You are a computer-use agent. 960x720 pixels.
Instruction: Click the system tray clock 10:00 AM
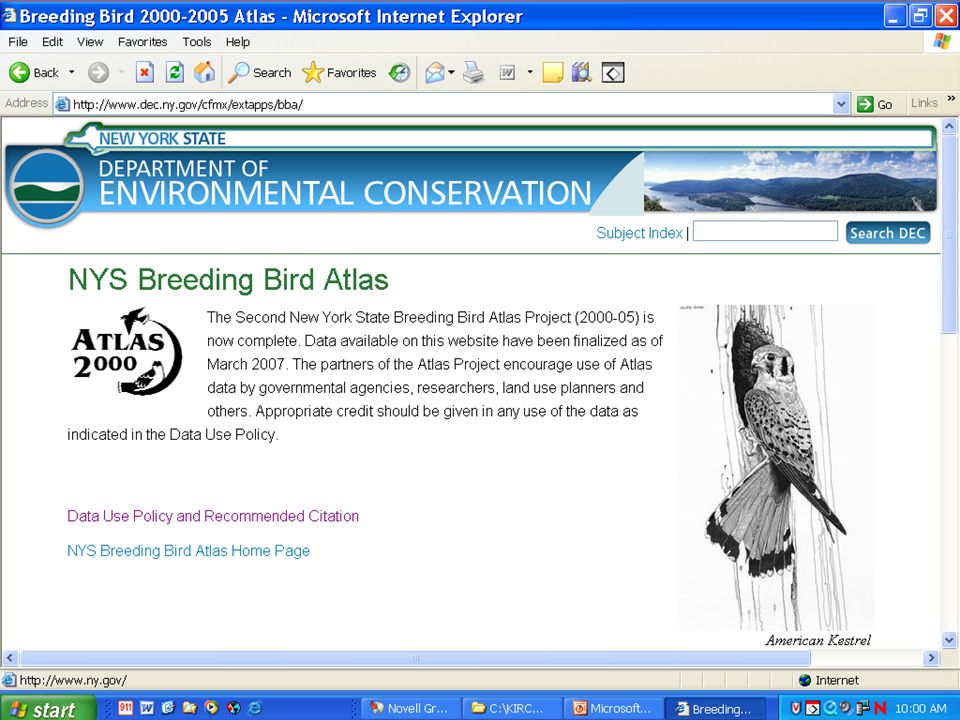pyautogui.click(x=920, y=708)
